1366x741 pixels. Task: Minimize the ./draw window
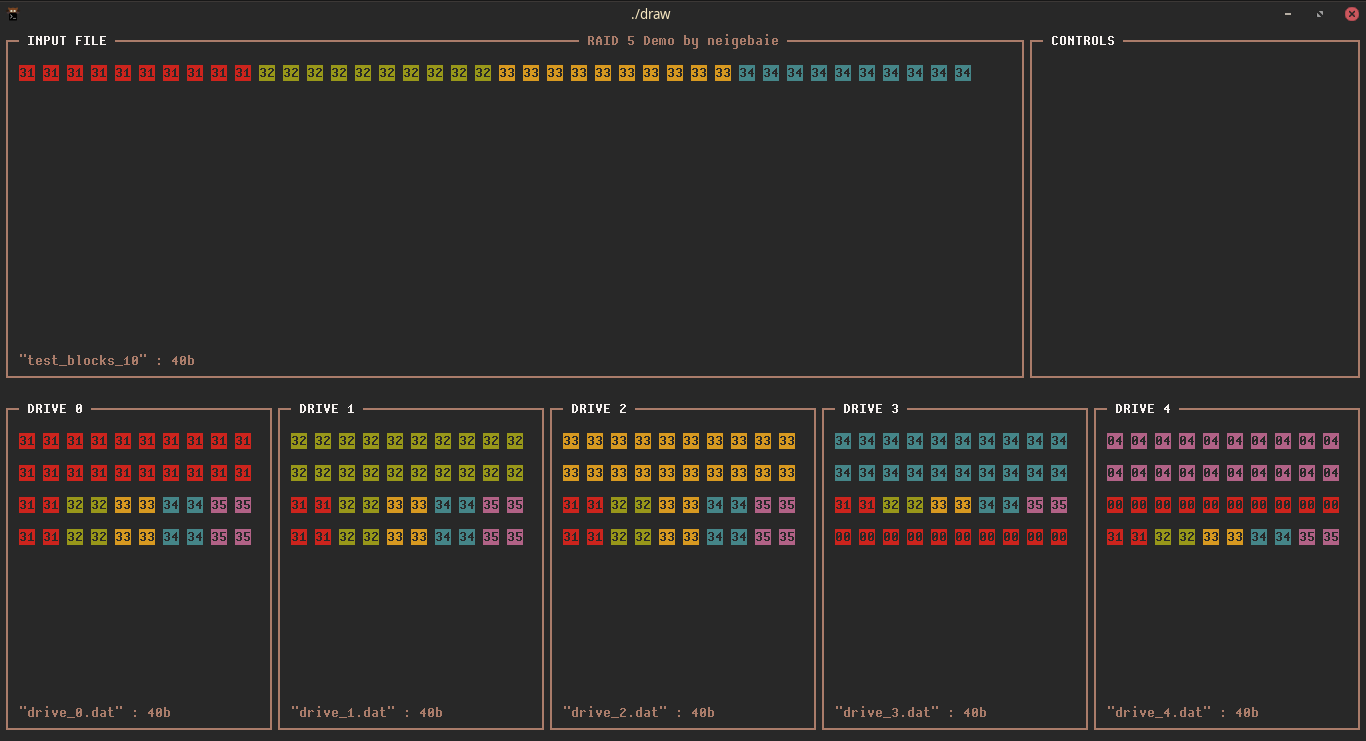(x=1288, y=14)
